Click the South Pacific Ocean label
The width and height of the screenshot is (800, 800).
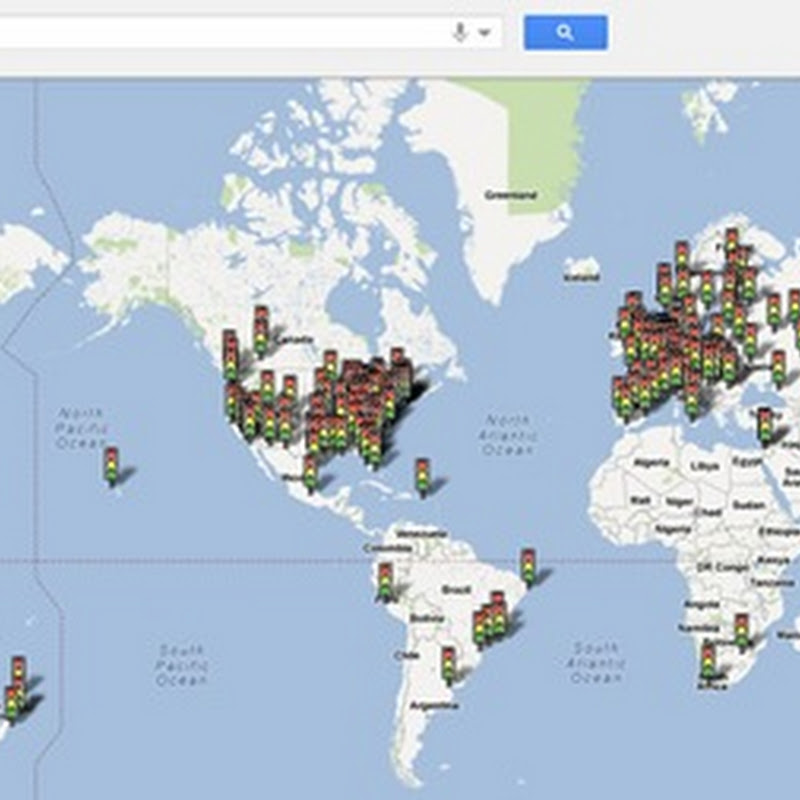pos(182,665)
